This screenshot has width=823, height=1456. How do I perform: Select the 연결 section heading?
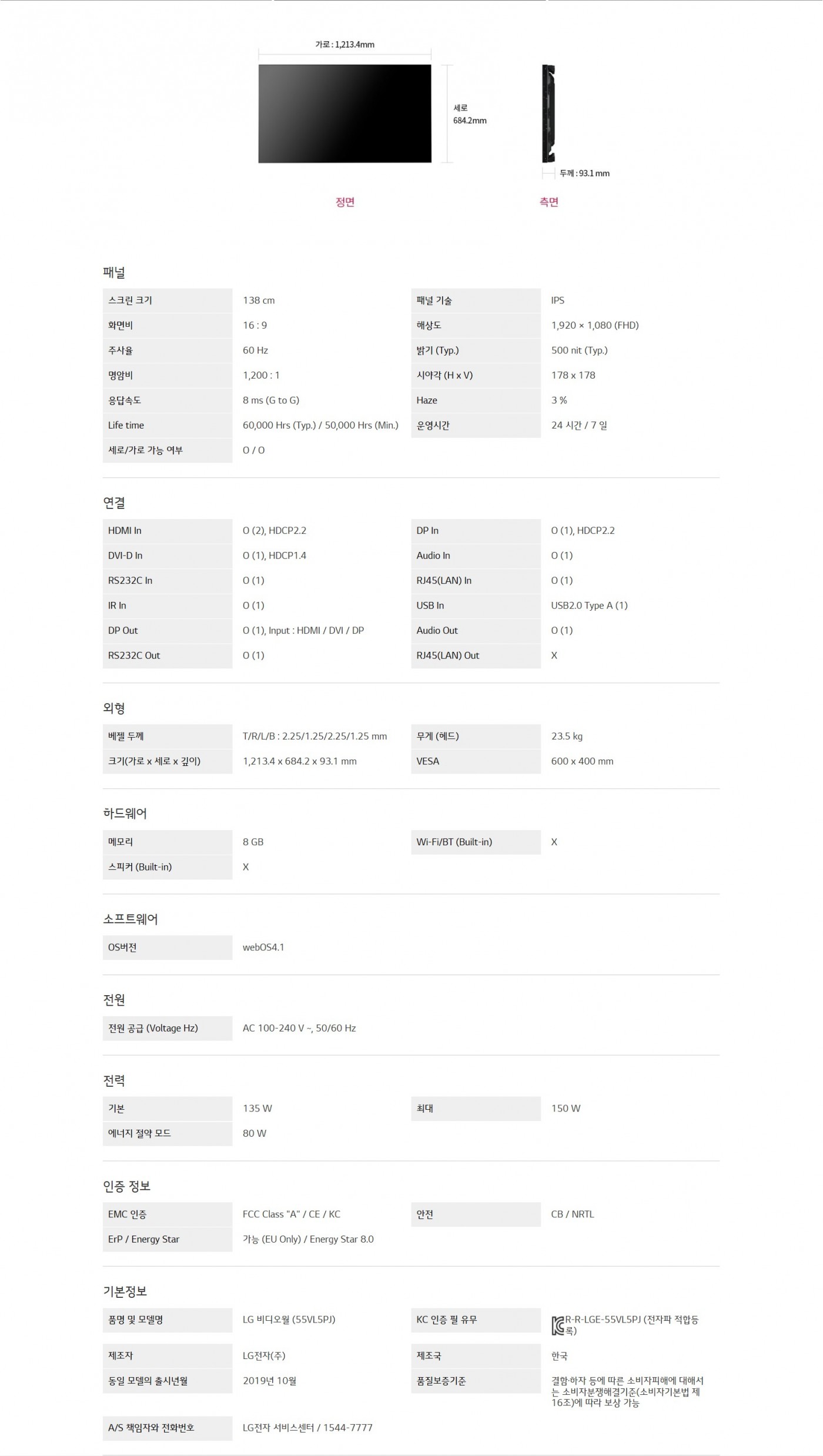114,503
